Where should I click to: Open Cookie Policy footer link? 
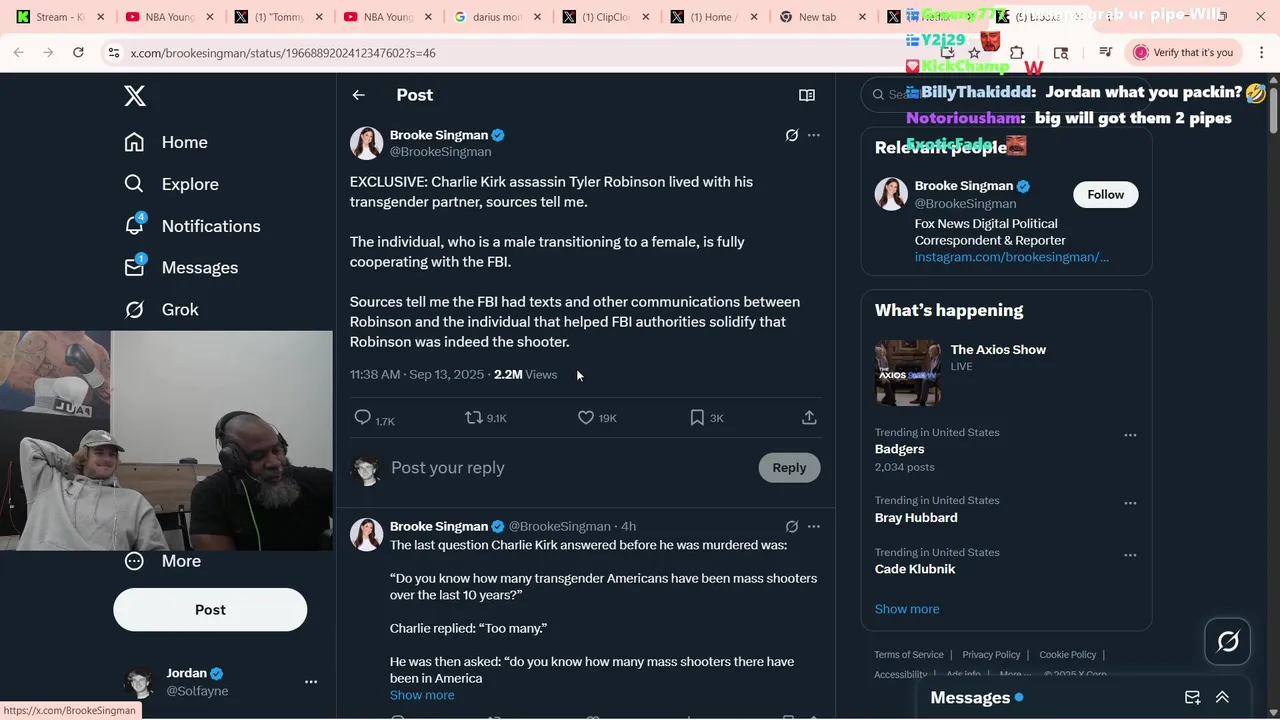click(x=1068, y=655)
